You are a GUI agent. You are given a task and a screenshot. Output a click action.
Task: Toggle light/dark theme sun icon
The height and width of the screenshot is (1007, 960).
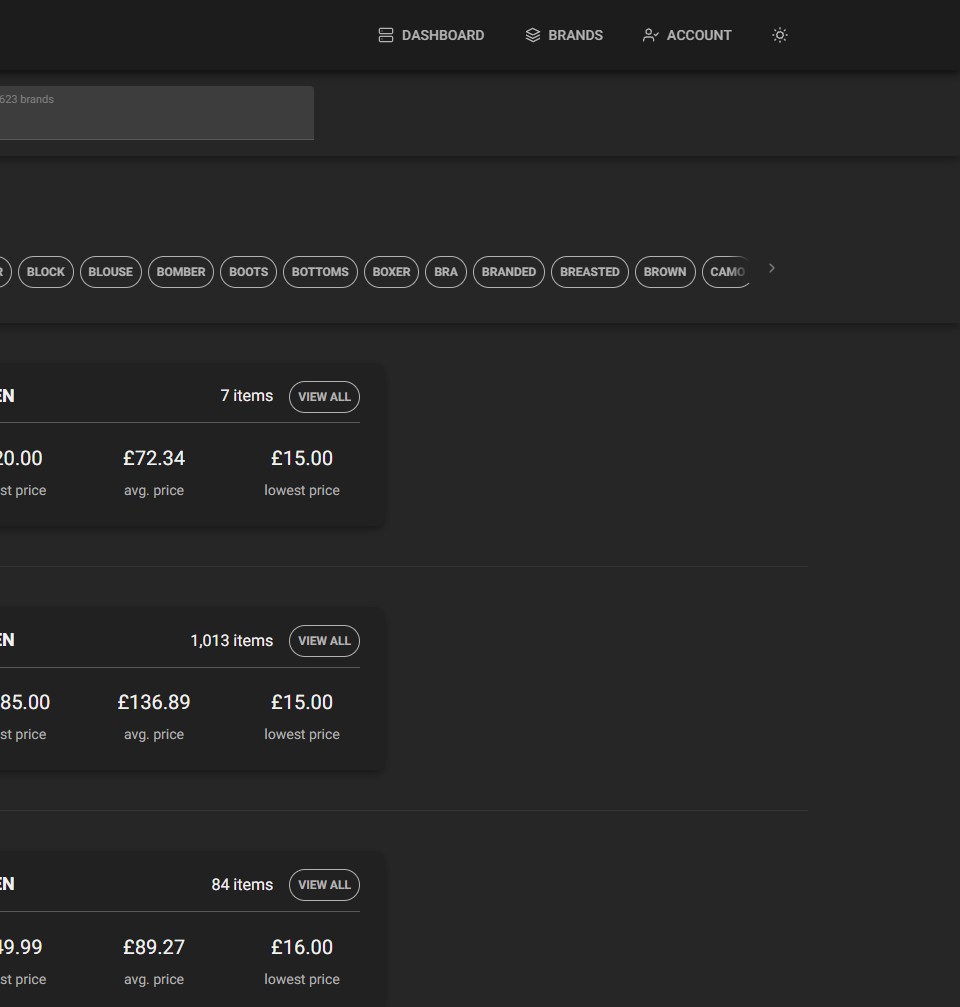(x=780, y=35)
